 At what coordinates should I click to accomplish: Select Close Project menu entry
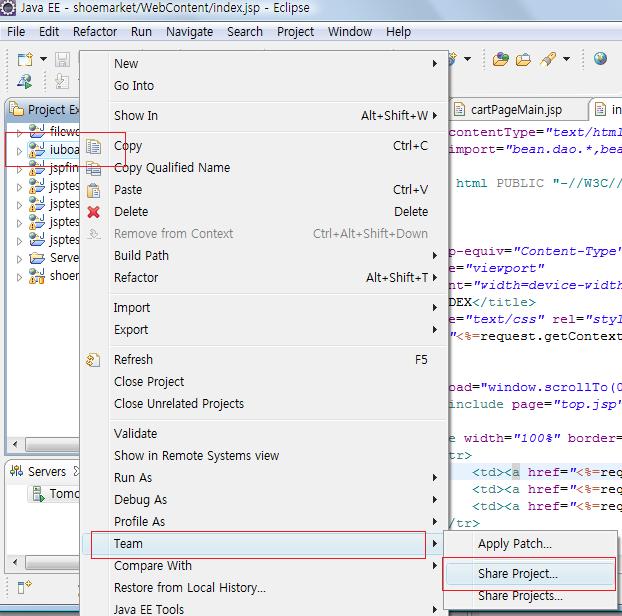point(264,382)
